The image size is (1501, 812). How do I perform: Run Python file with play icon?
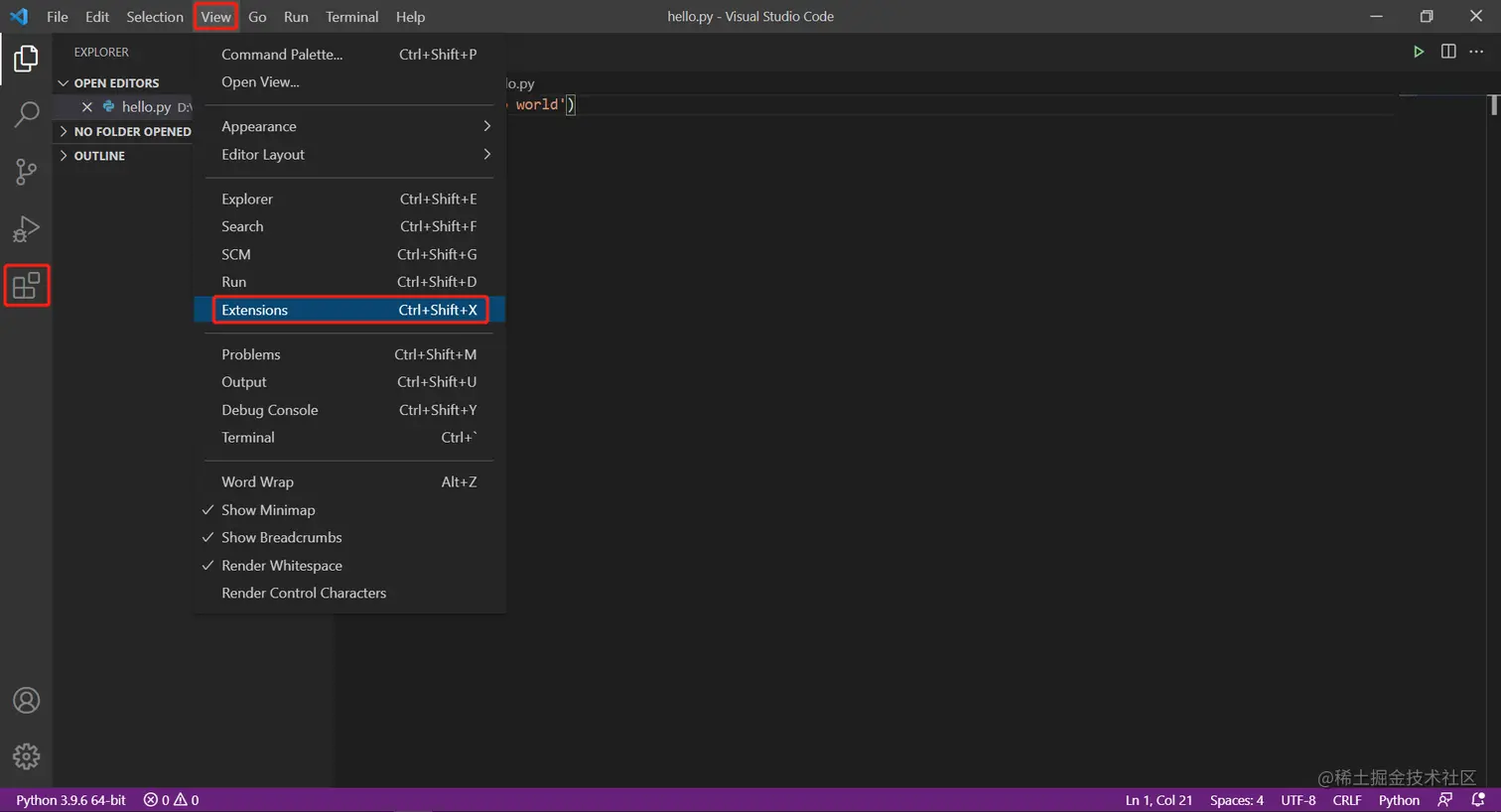point(1419,52)
